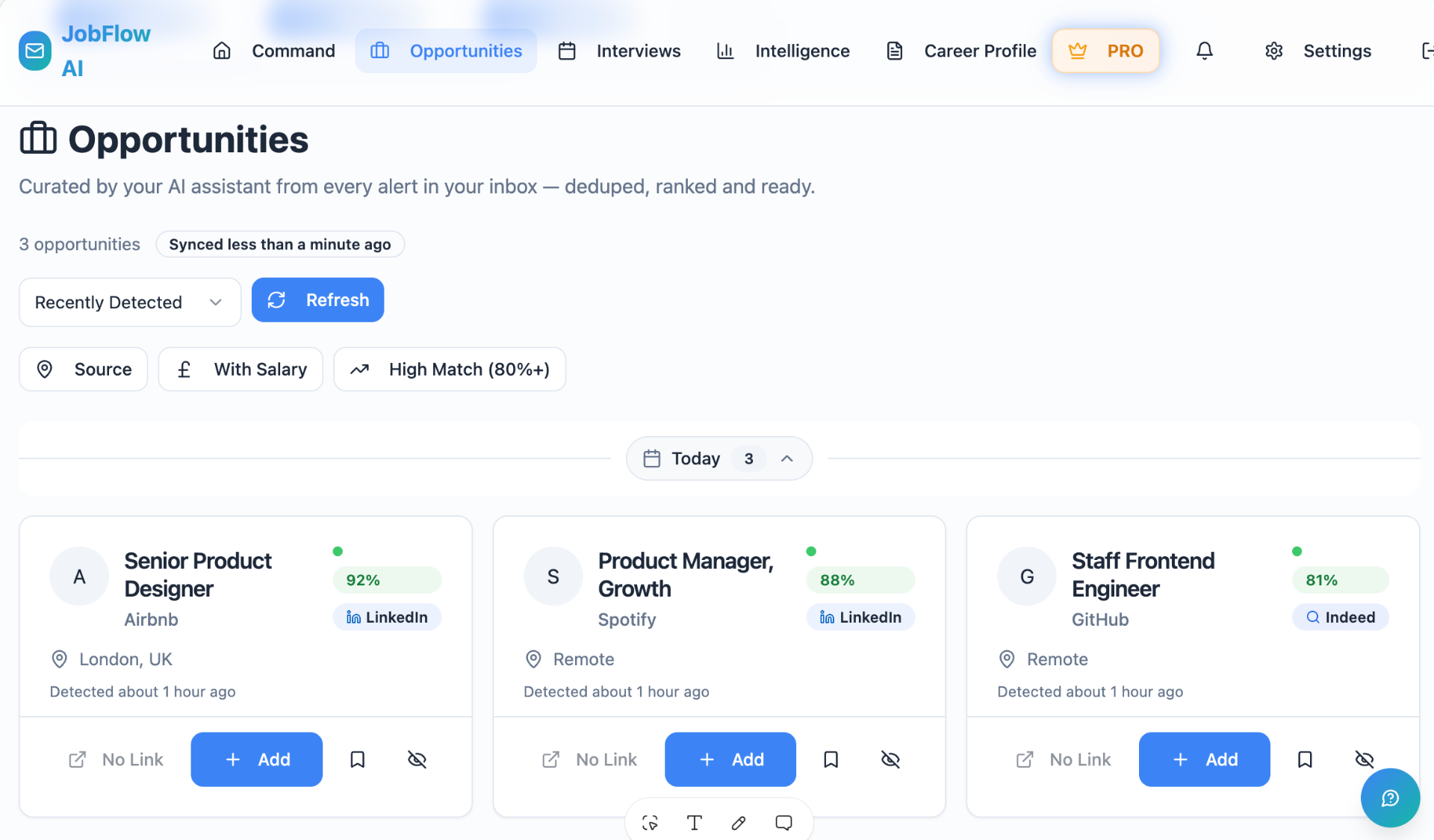The width and height of the screenshot is (1434, 840).
Task: Add the Staff Frontend Engineer opportunity
Action: (x=1204, y=759)
